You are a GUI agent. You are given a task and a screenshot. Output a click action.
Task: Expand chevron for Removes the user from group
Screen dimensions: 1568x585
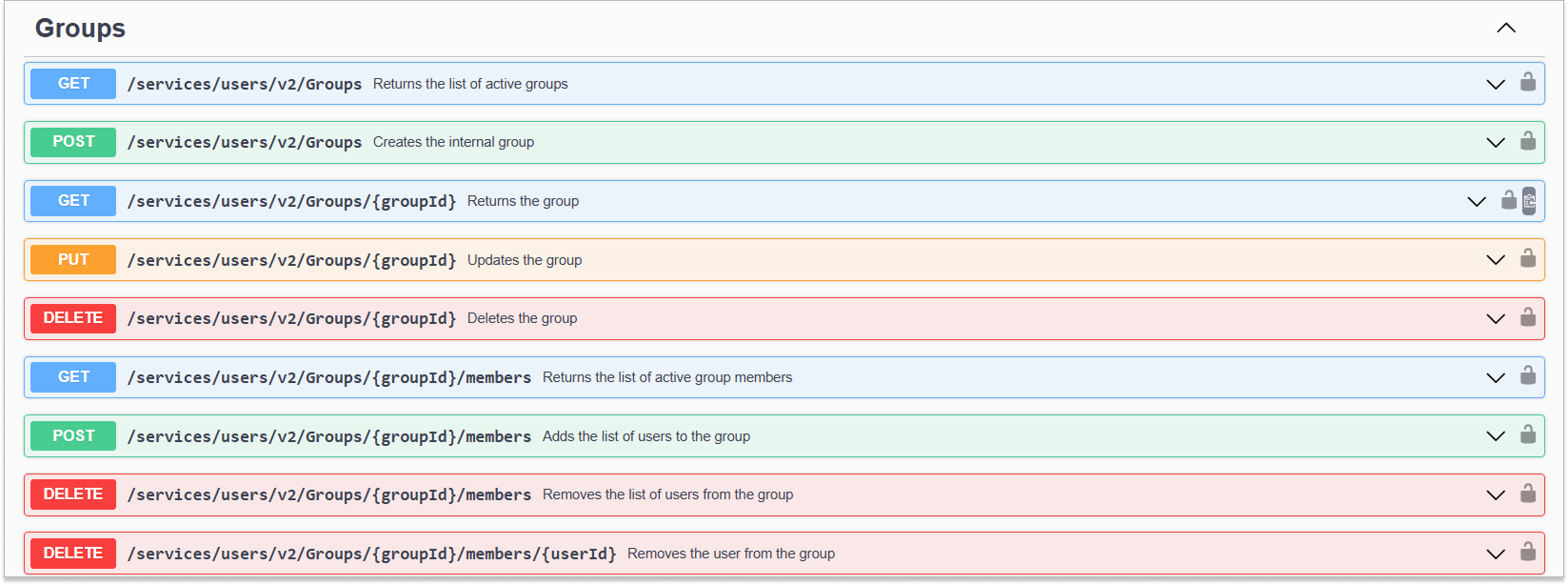1496,554
